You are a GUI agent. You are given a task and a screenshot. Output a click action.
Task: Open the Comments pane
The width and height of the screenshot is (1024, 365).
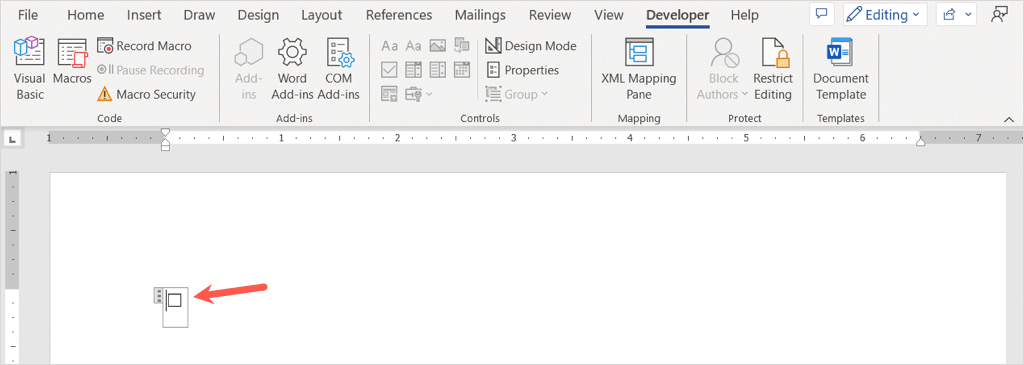click(x=822, y=14)
